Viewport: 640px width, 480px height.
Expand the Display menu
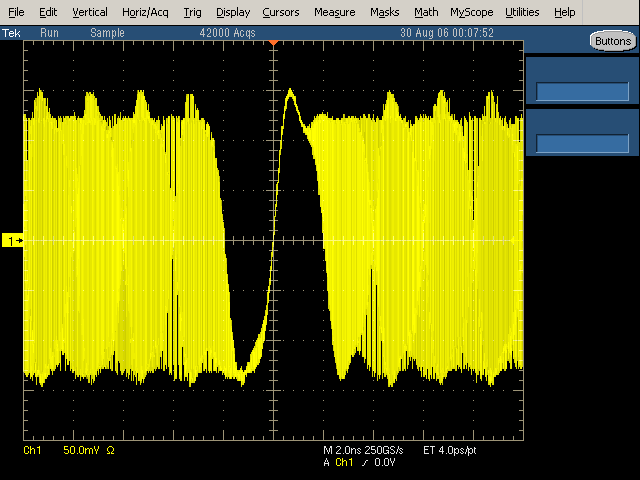point(233,12)
